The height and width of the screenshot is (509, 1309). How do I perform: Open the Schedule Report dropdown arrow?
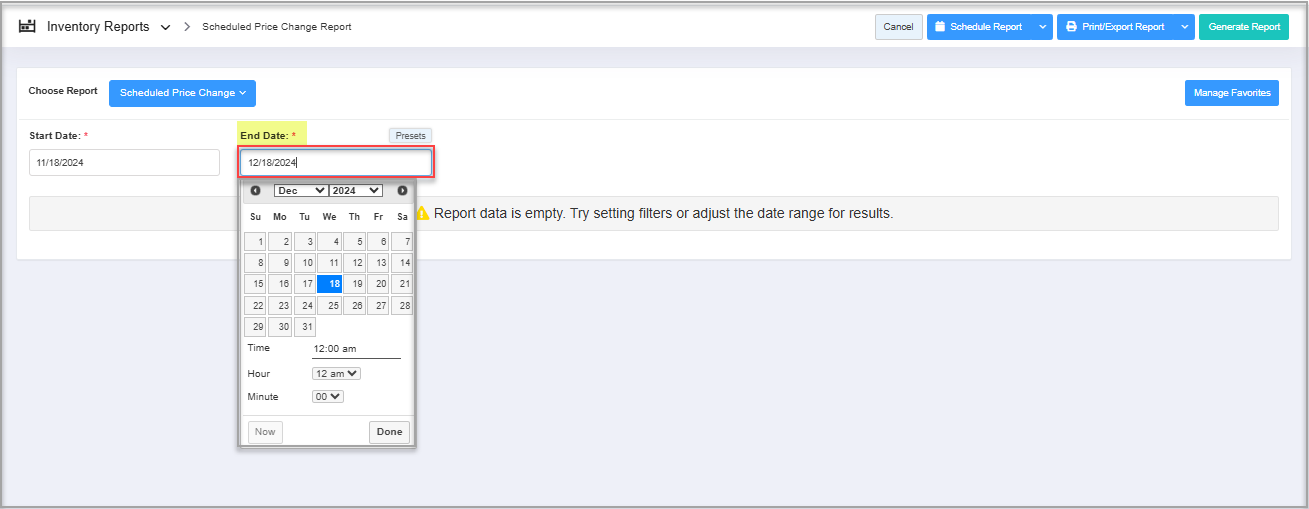(x=1042, y=27)
